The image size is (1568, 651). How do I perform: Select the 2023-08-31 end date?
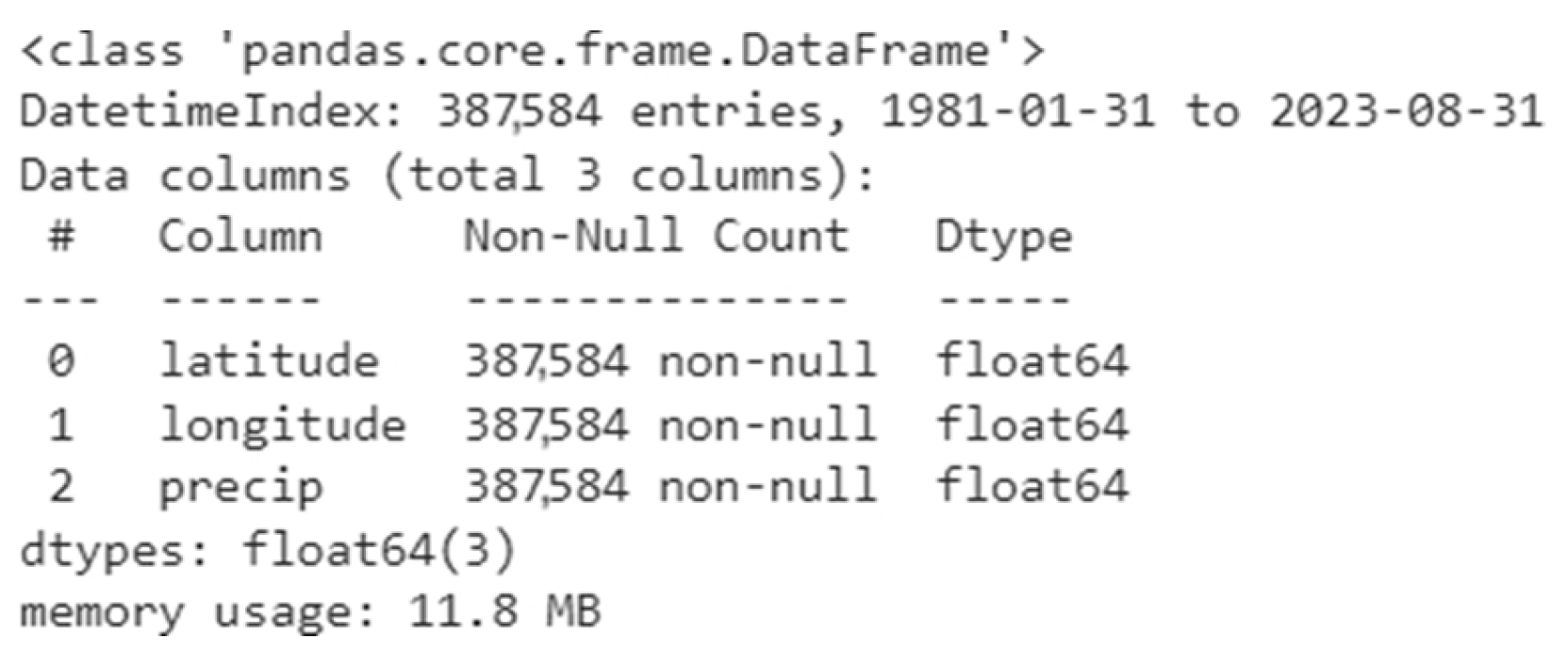[x=1406, y=112]
